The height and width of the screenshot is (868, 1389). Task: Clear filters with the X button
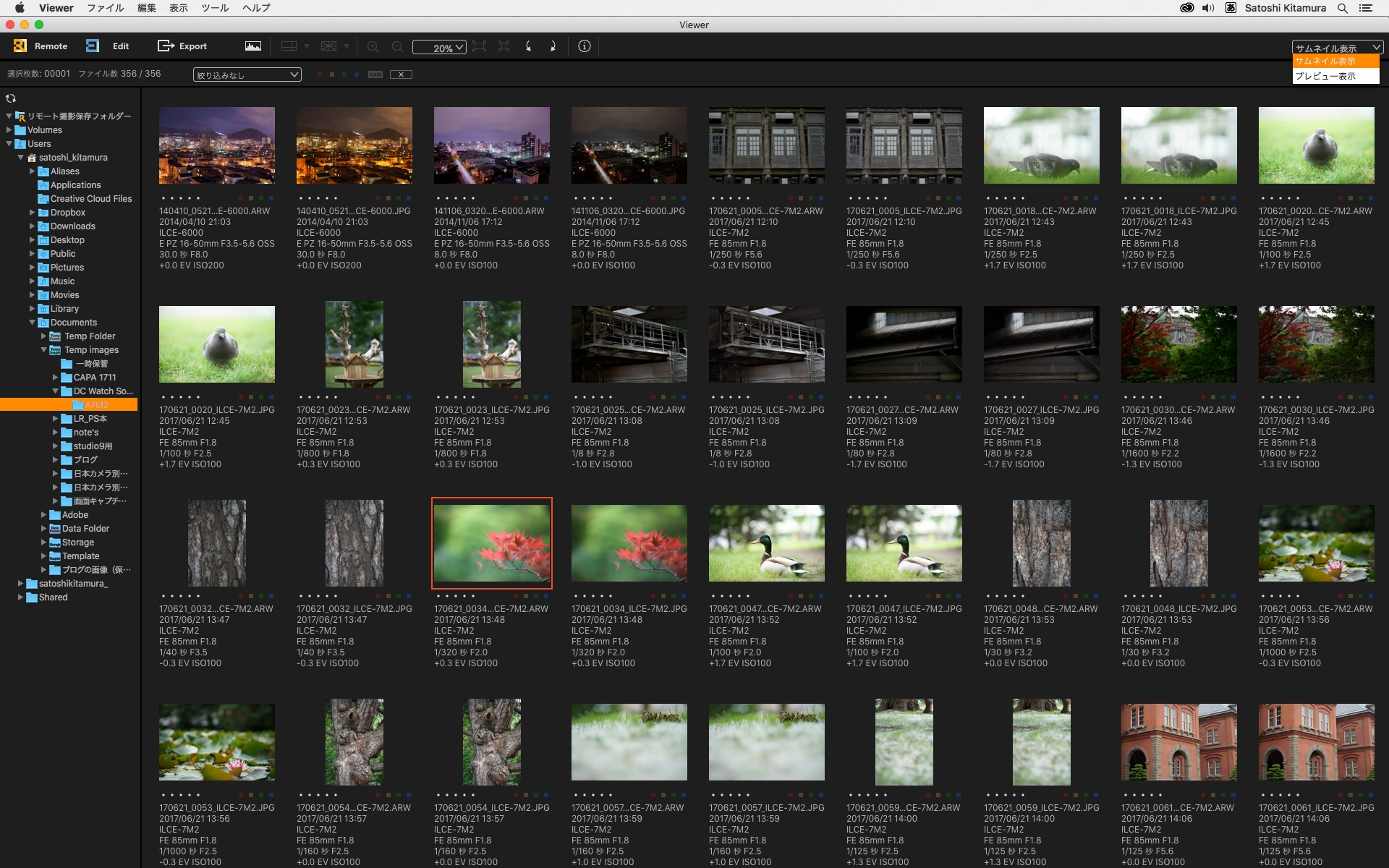pyautogui.click(x=401, y=75)
